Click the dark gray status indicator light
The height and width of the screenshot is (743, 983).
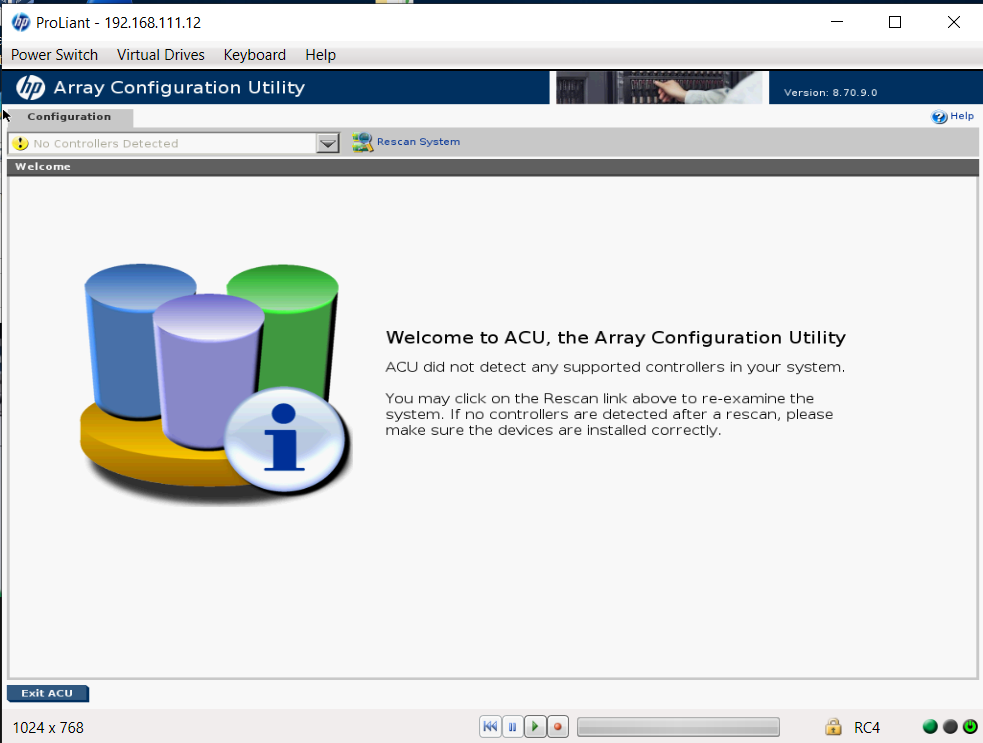coord(950,727)
